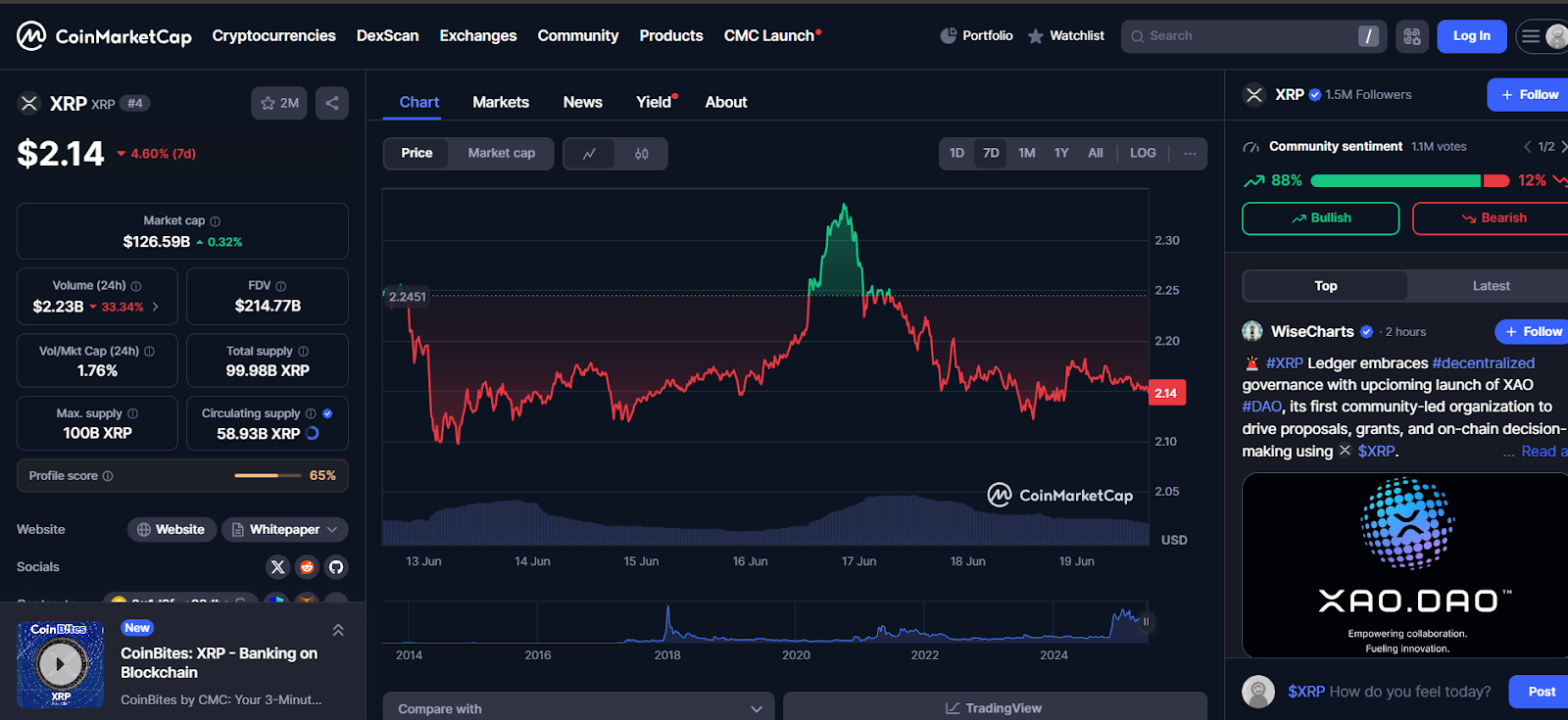This screenshot has width=1568, height=720.
Task: Expand the Whitepaper dropdown
Action: click(x=284, y=529)
